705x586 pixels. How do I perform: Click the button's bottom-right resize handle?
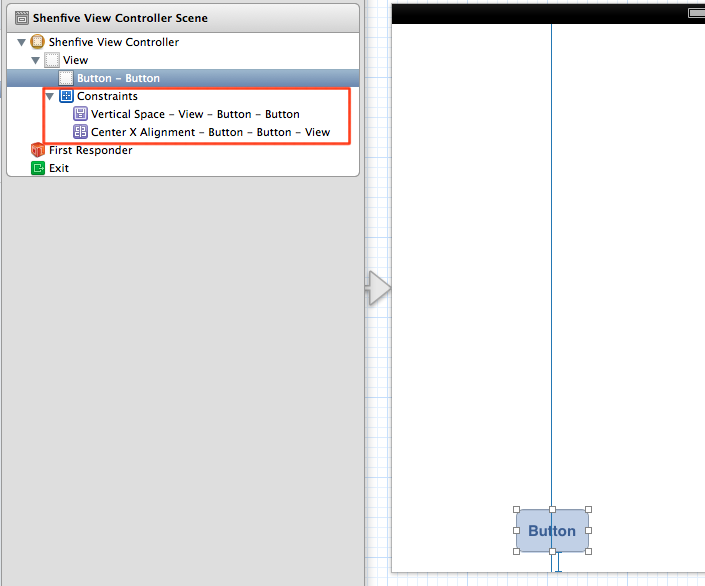coord(589,551)
